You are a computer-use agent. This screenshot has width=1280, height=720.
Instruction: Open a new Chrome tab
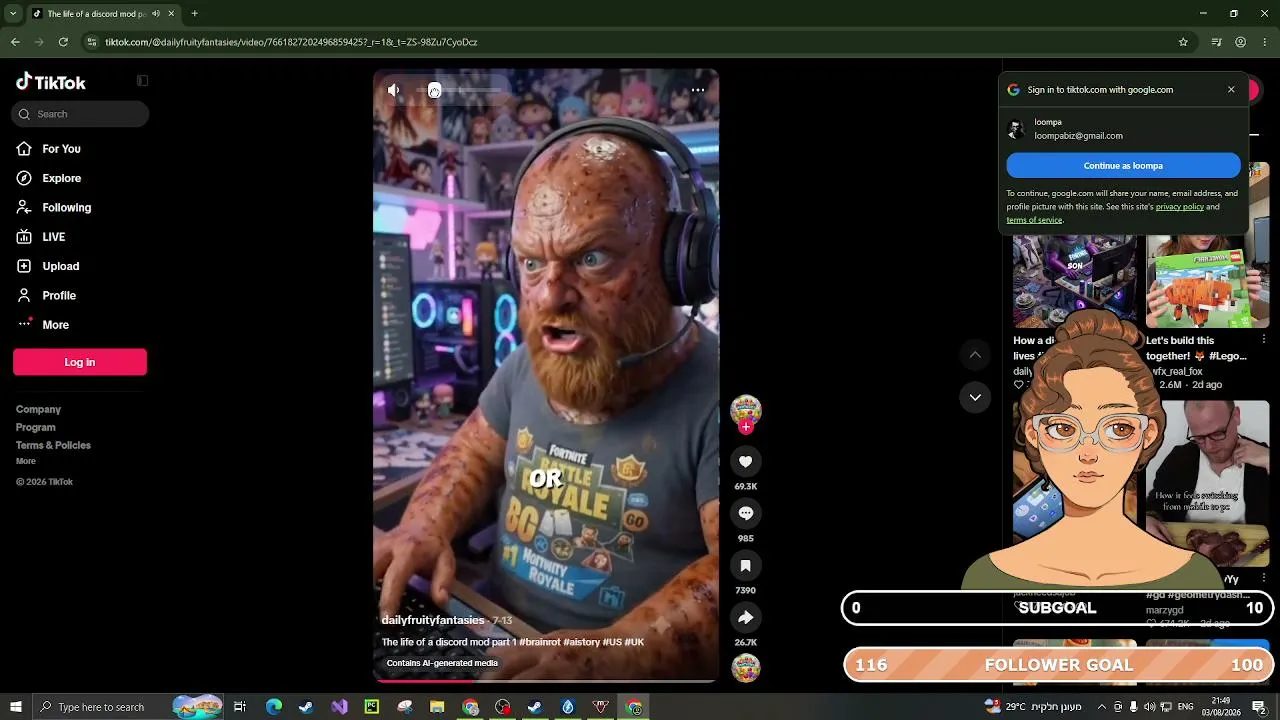194,14
